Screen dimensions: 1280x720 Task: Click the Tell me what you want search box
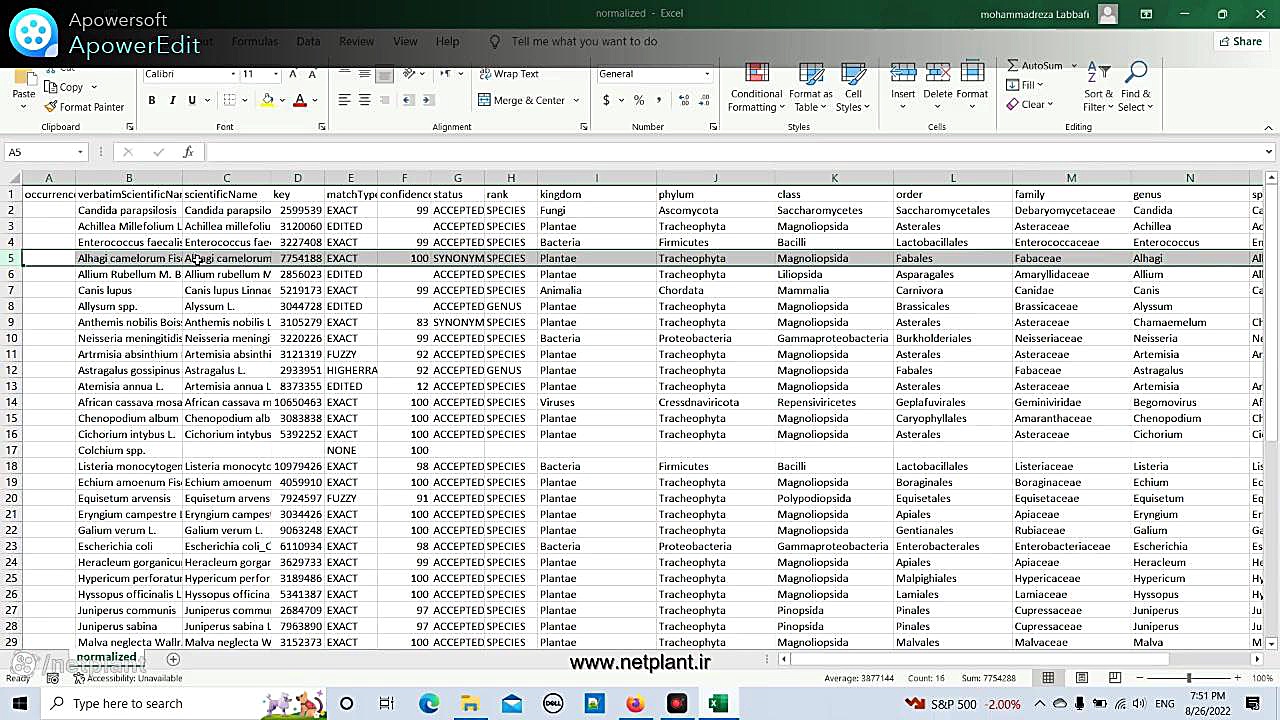point(584,42)
